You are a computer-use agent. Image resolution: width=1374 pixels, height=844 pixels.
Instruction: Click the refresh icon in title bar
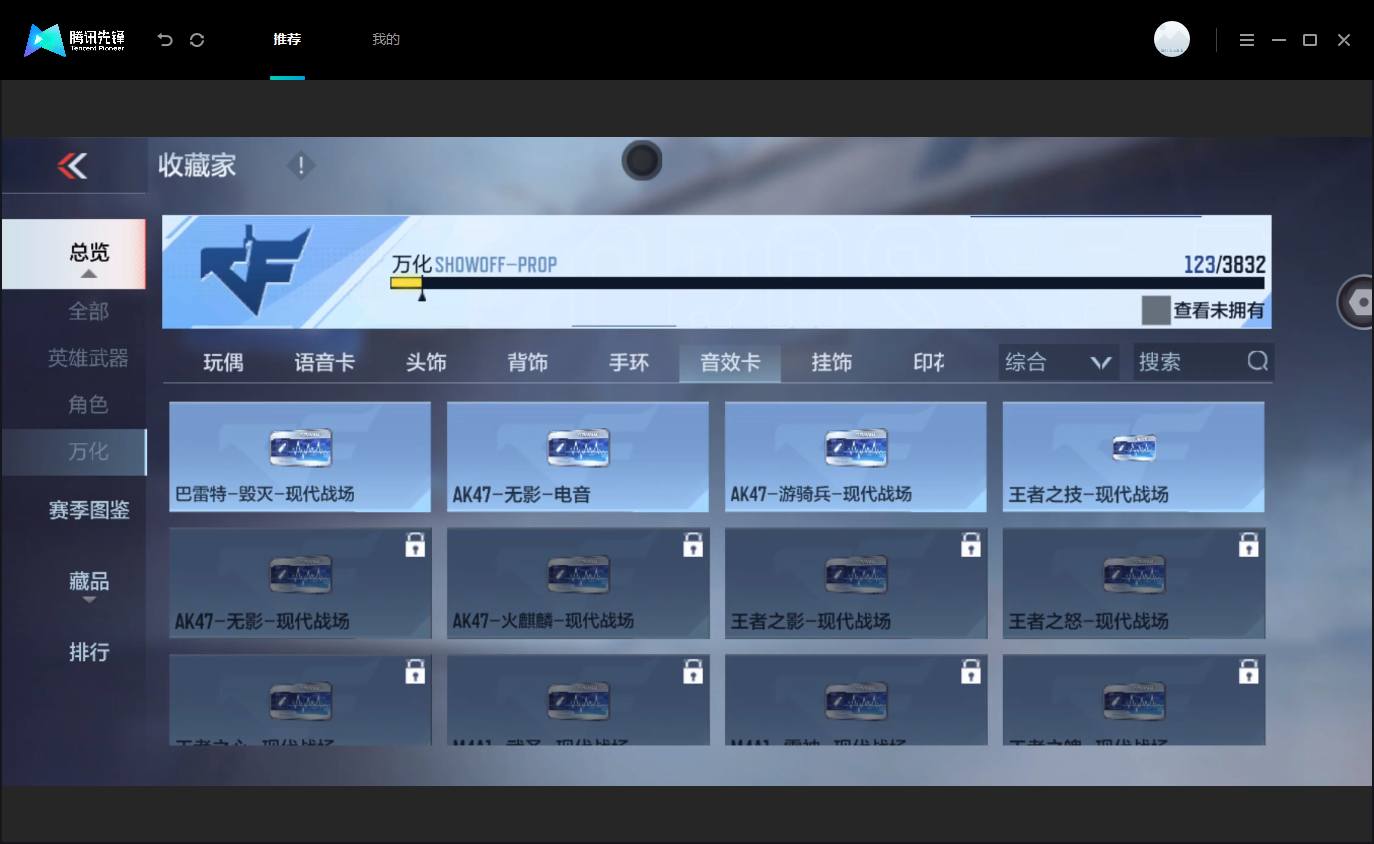tap(197, 40)
